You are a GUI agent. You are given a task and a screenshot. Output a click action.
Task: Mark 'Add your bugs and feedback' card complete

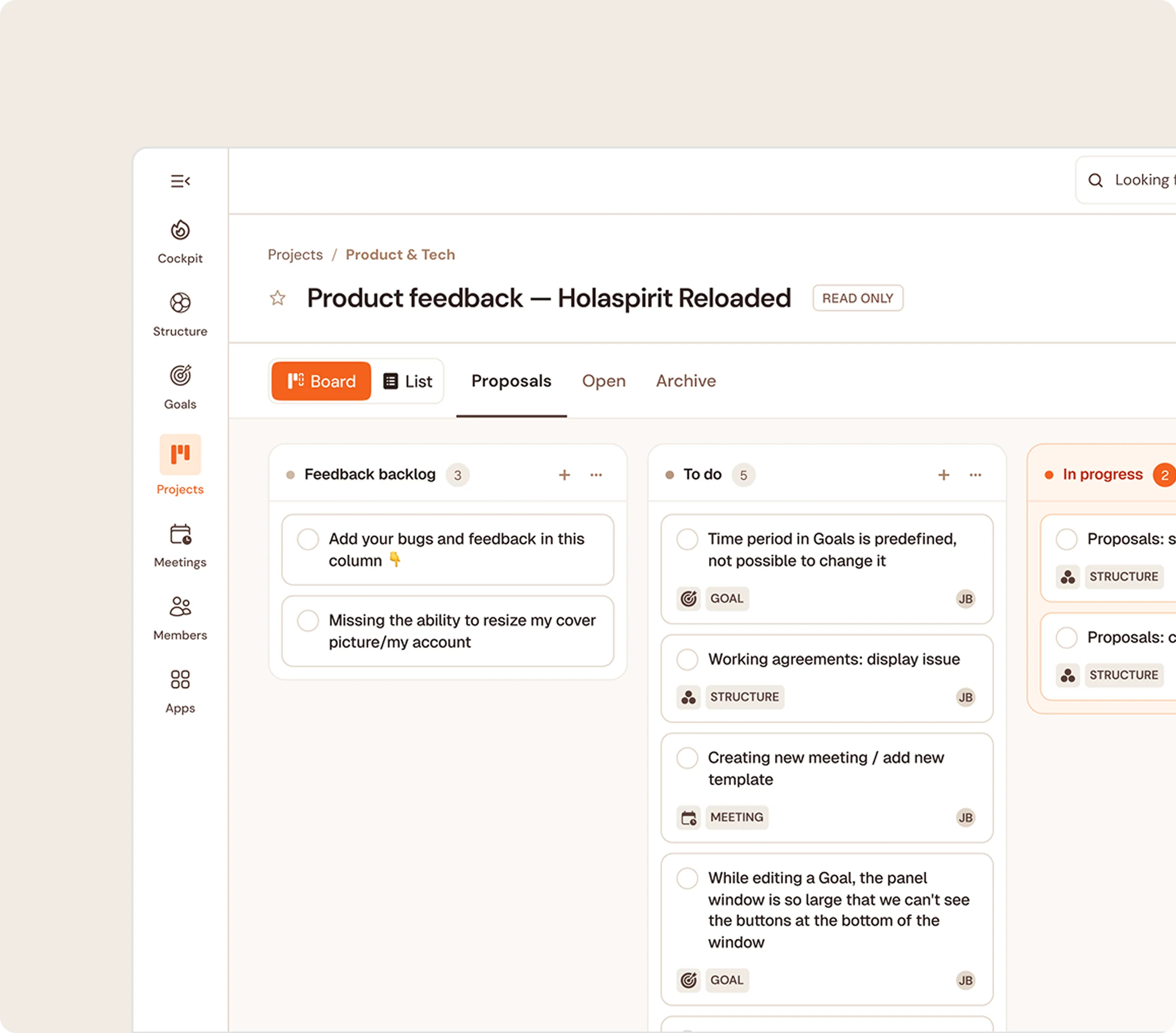point(308,540)
